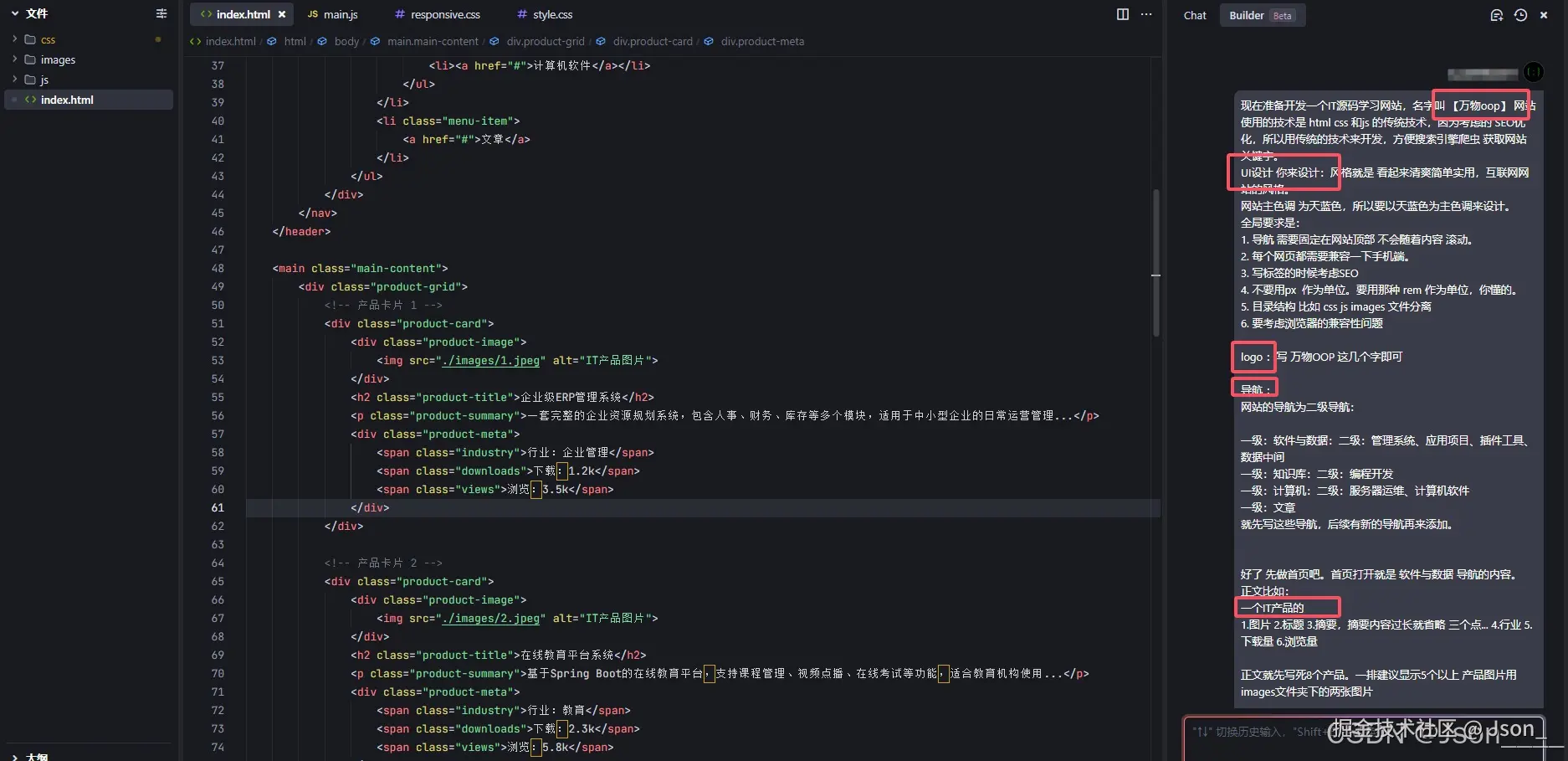
Task: Click the 文章 menu link code line
Action: [x=466, y=139]
